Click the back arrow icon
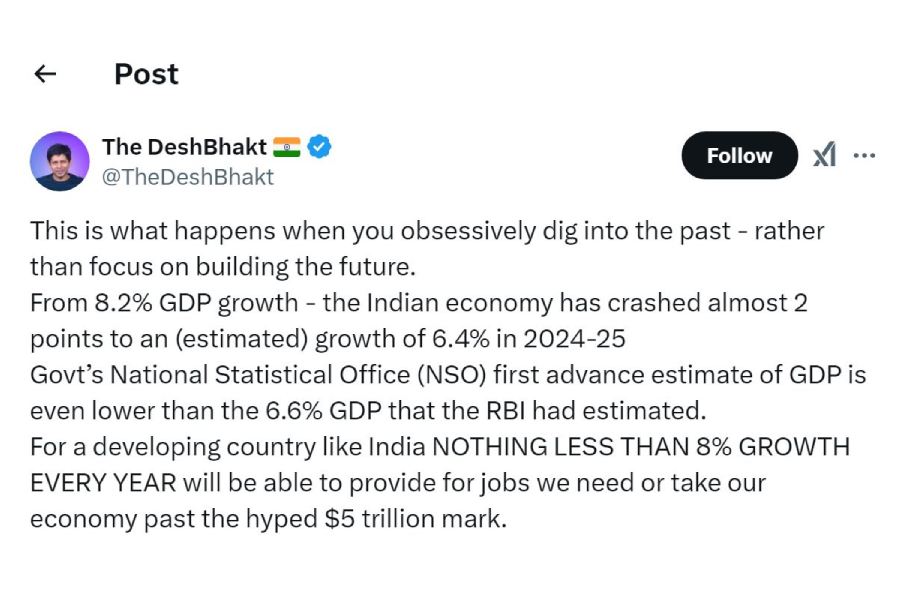 tap(45, 74)
